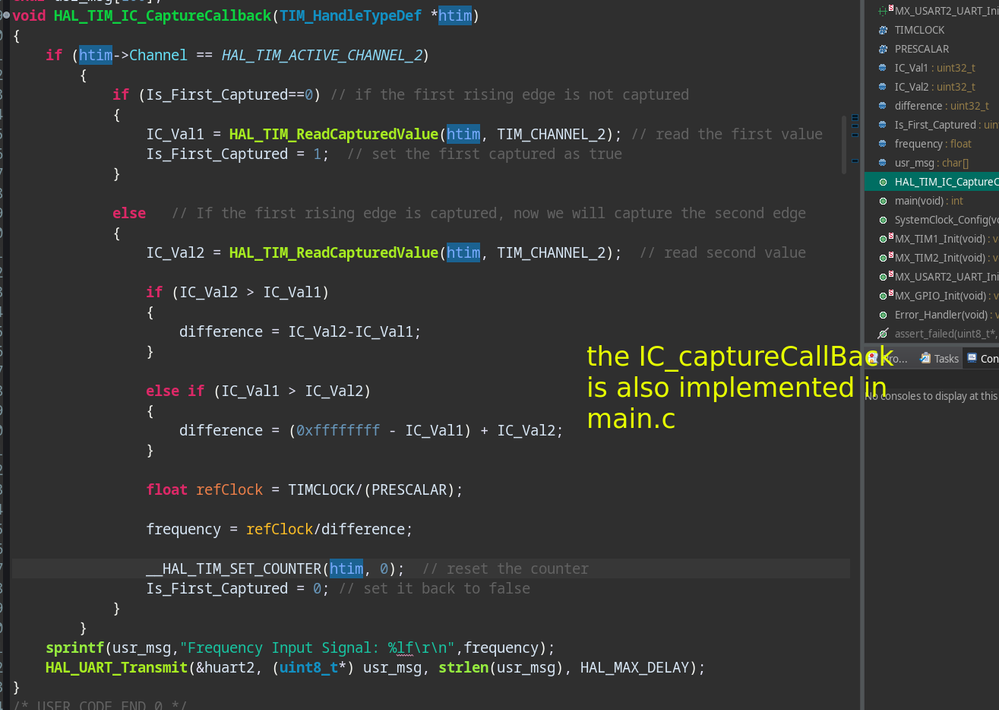This screenshot has width=999, height=710.
Task: Select difference : uint32_t variable in Outline
Action: coord(941,106)
